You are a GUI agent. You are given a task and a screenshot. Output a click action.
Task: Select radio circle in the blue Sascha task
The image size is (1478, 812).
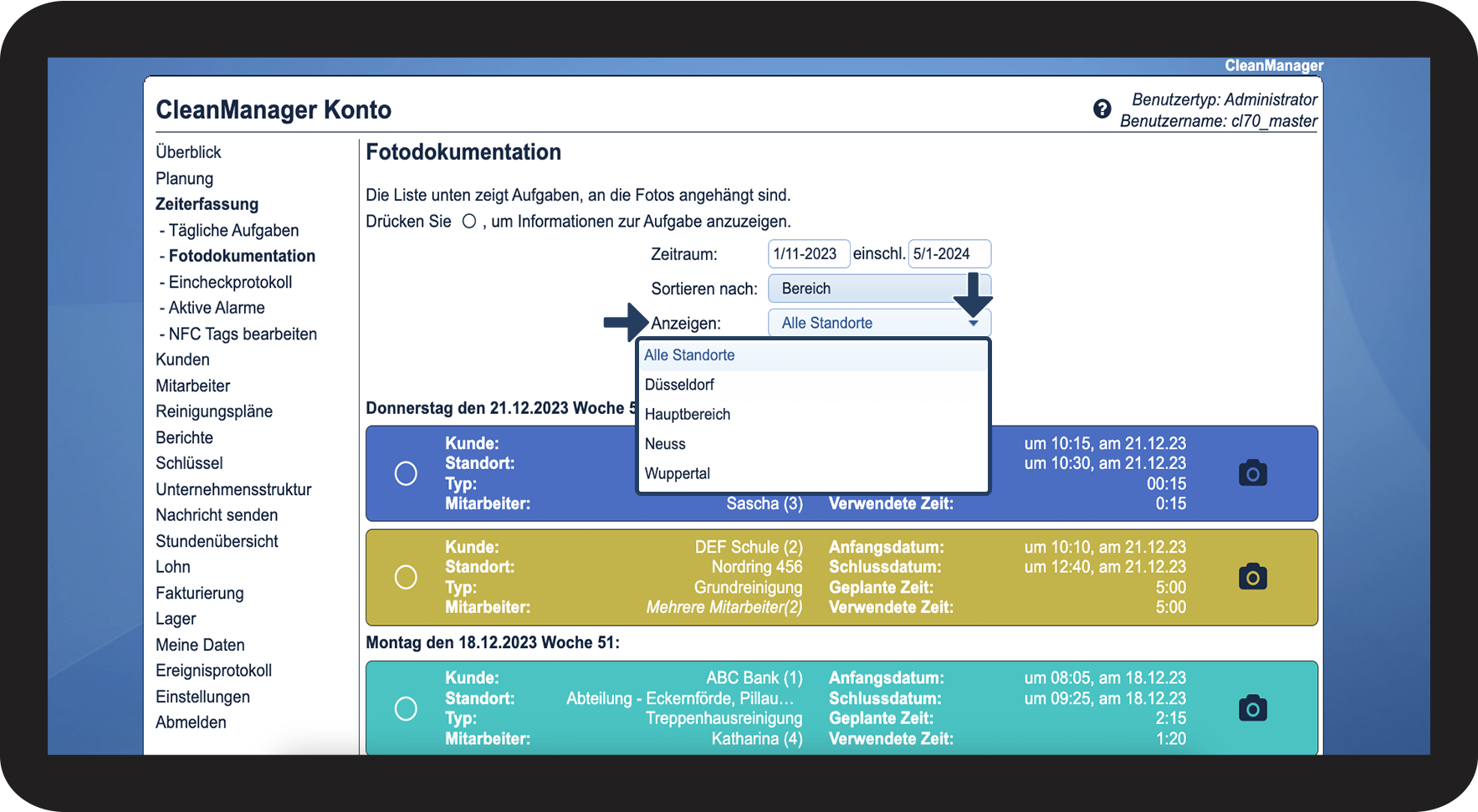pyautogui.click(x=406, y=473)
